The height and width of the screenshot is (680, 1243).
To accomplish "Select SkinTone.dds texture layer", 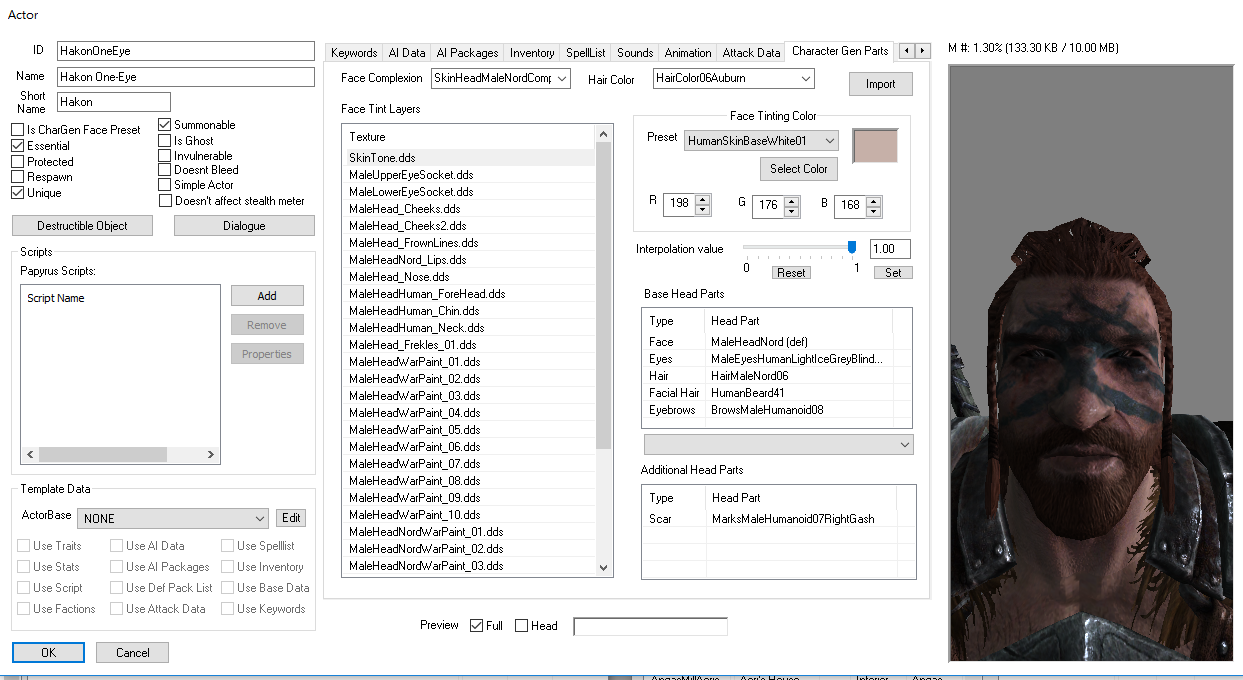I will 470,158.
